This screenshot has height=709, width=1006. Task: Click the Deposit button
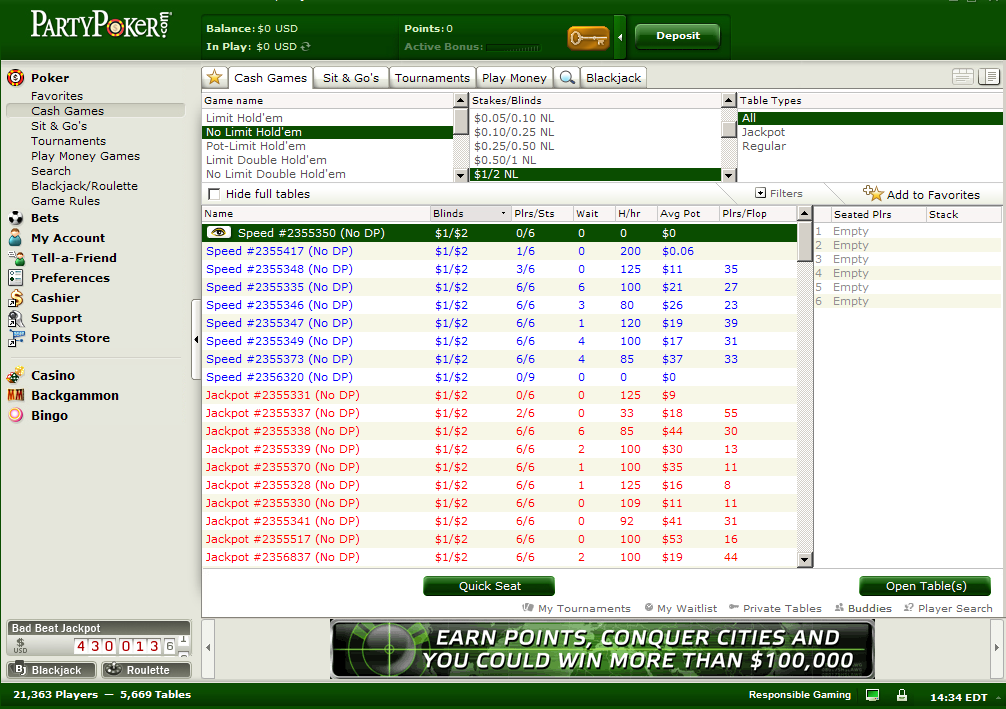coord(678,36)
